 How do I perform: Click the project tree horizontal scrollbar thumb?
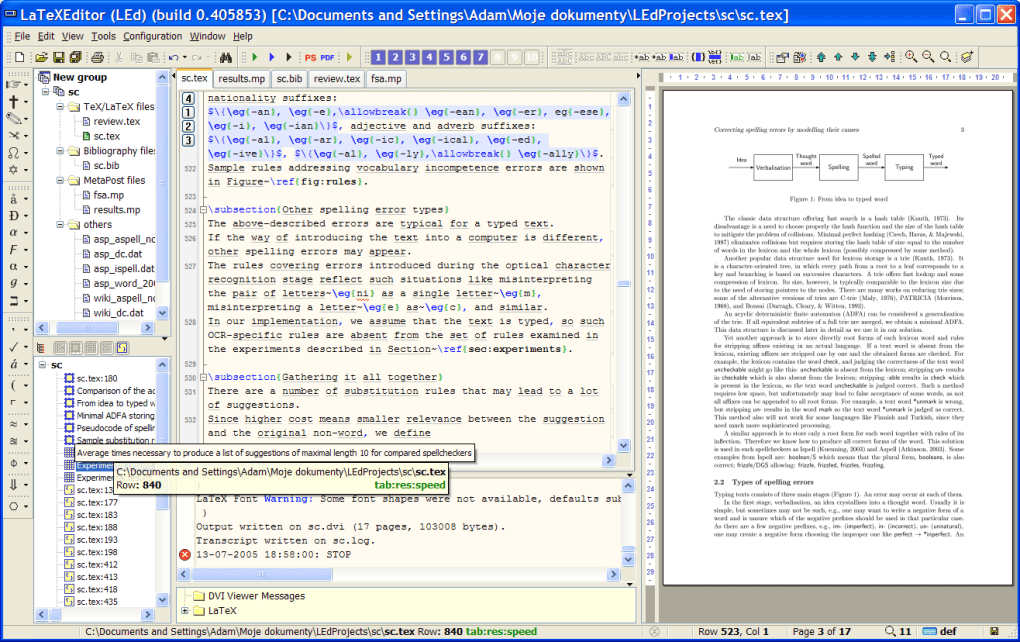(88, 328)
